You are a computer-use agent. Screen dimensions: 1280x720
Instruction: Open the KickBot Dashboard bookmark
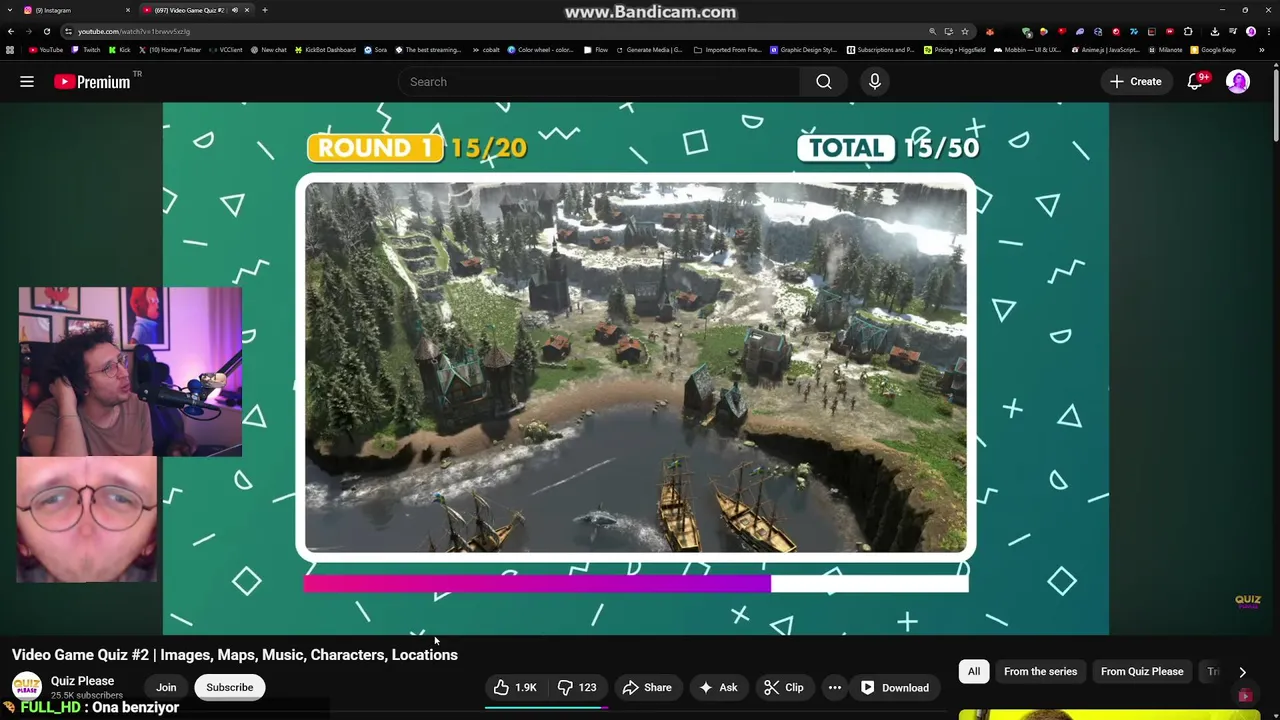click(x=325, y=50)
